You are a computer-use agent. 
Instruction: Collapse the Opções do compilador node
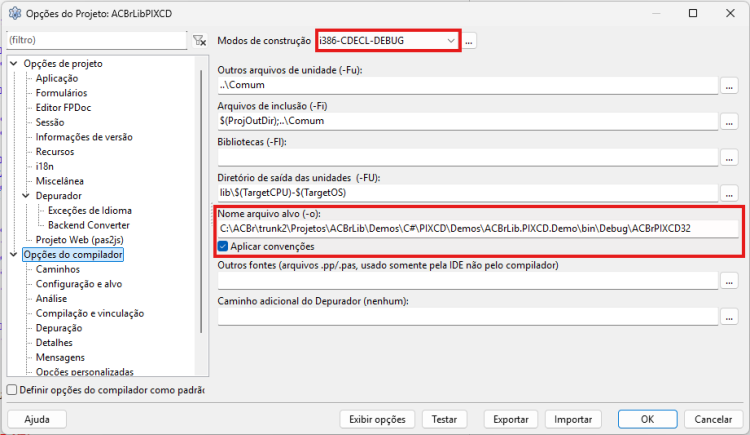14,255
